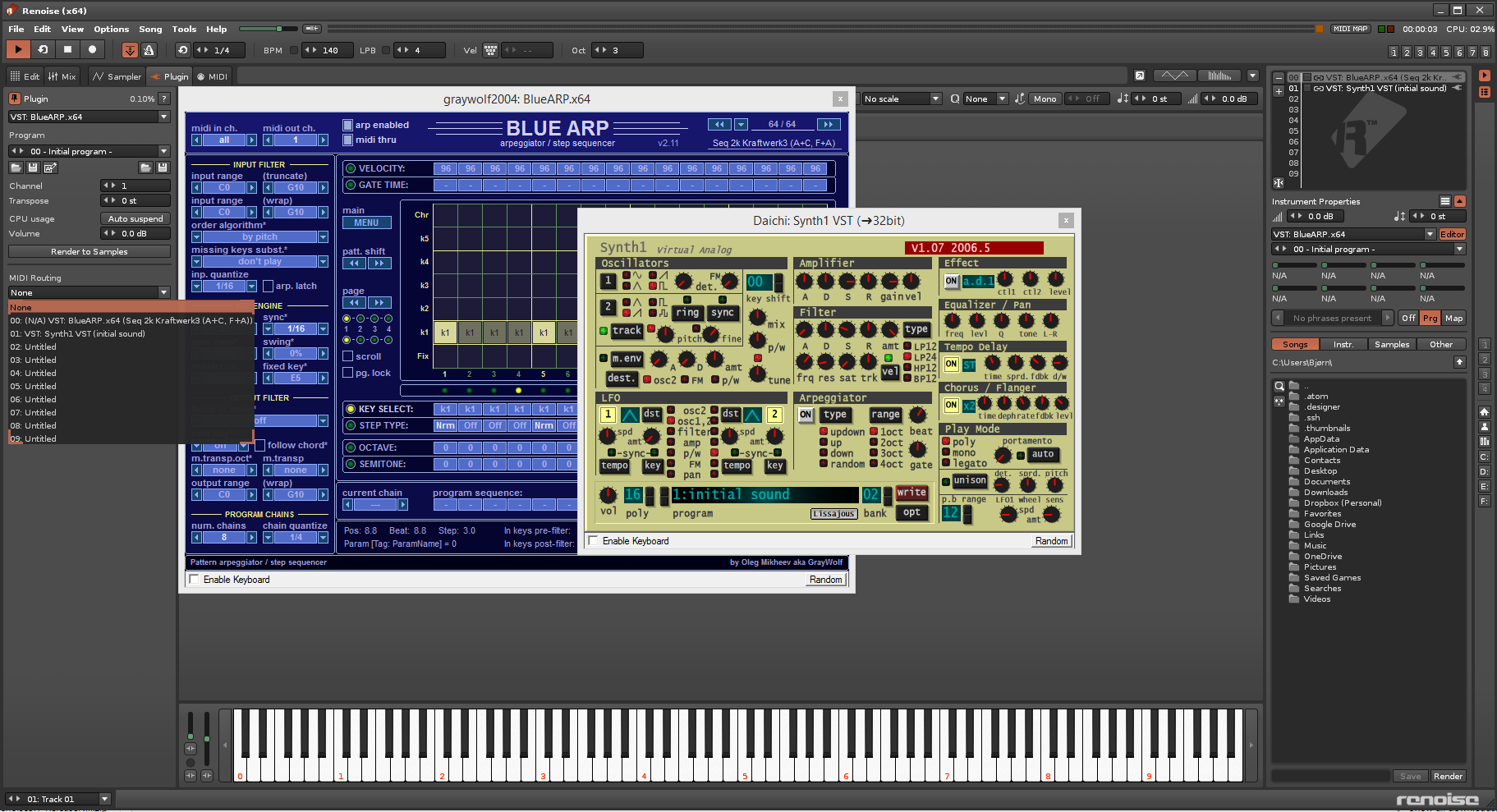Open the Documents folder in file browser

pyautogui.click(x=1327, y=481)
